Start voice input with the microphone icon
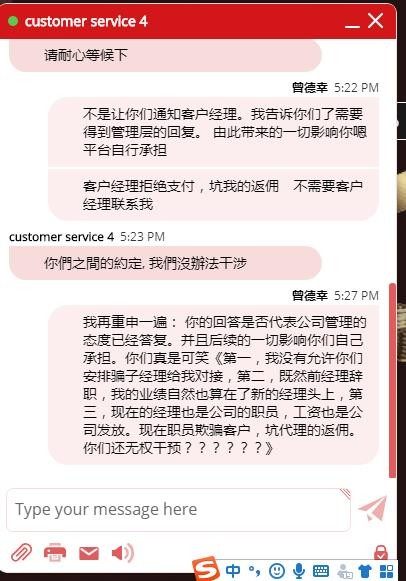The width and height of the screenshot is (406, 581). [x=299, y=571]
